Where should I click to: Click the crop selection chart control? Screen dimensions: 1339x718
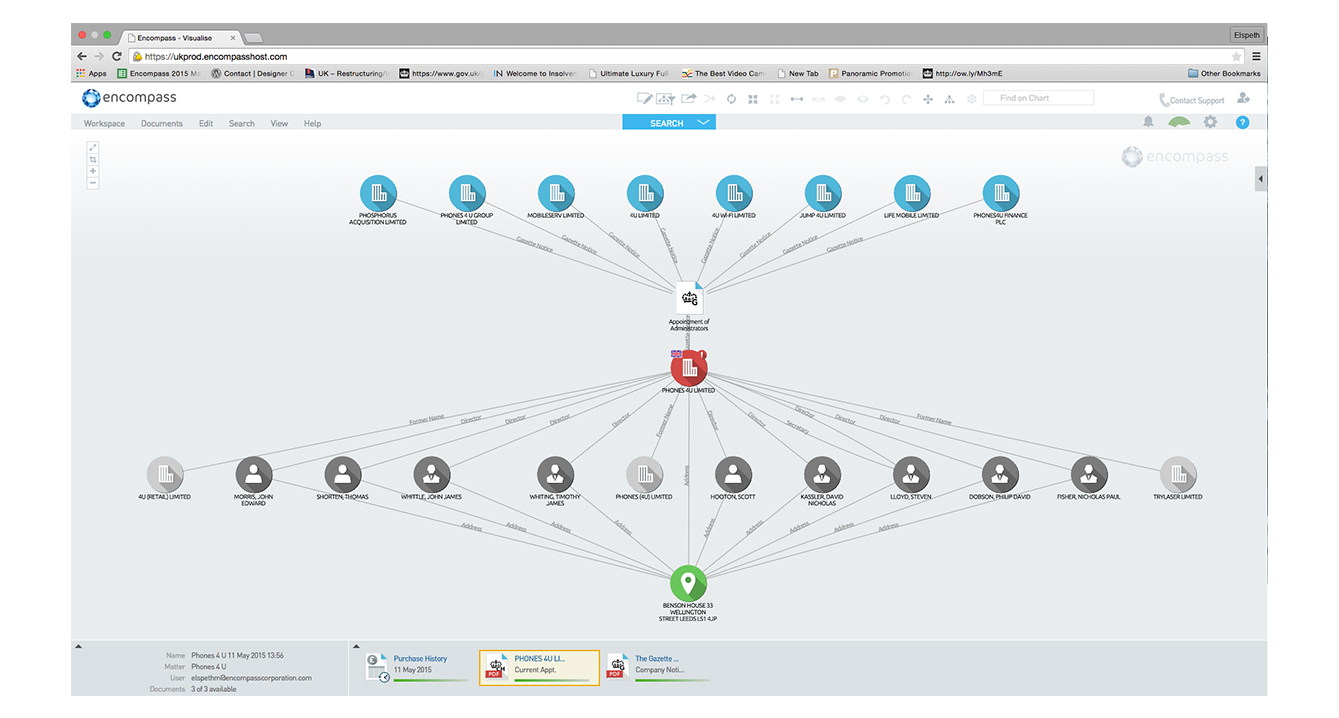pyautogui.click(x=93, y=159)
